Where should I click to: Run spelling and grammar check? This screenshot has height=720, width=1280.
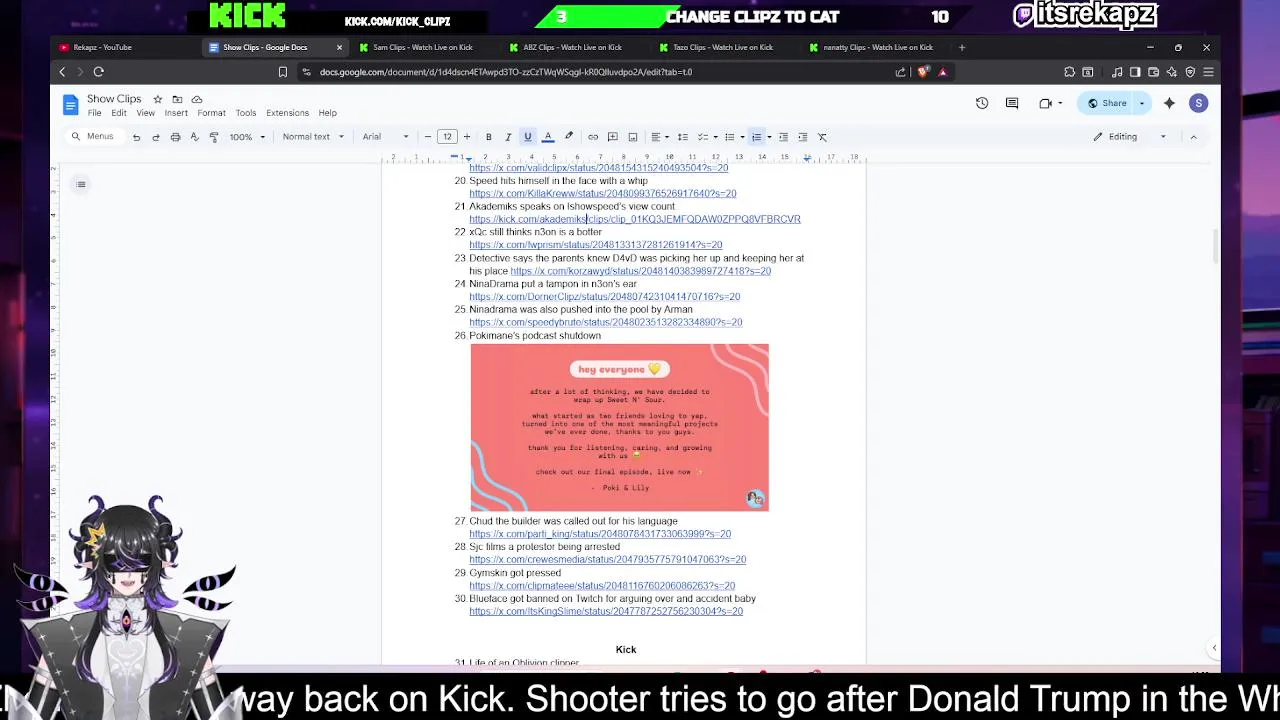194,137
